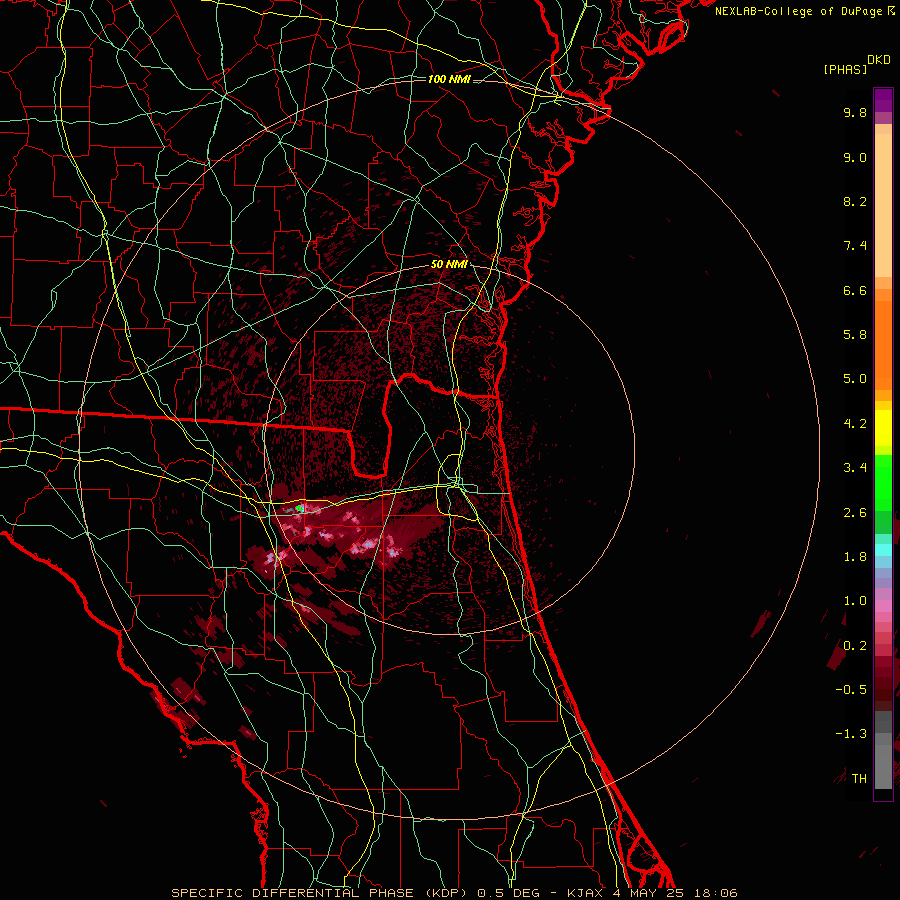Click the TH threshold label
900x900 pixels.
click(859, 779)
